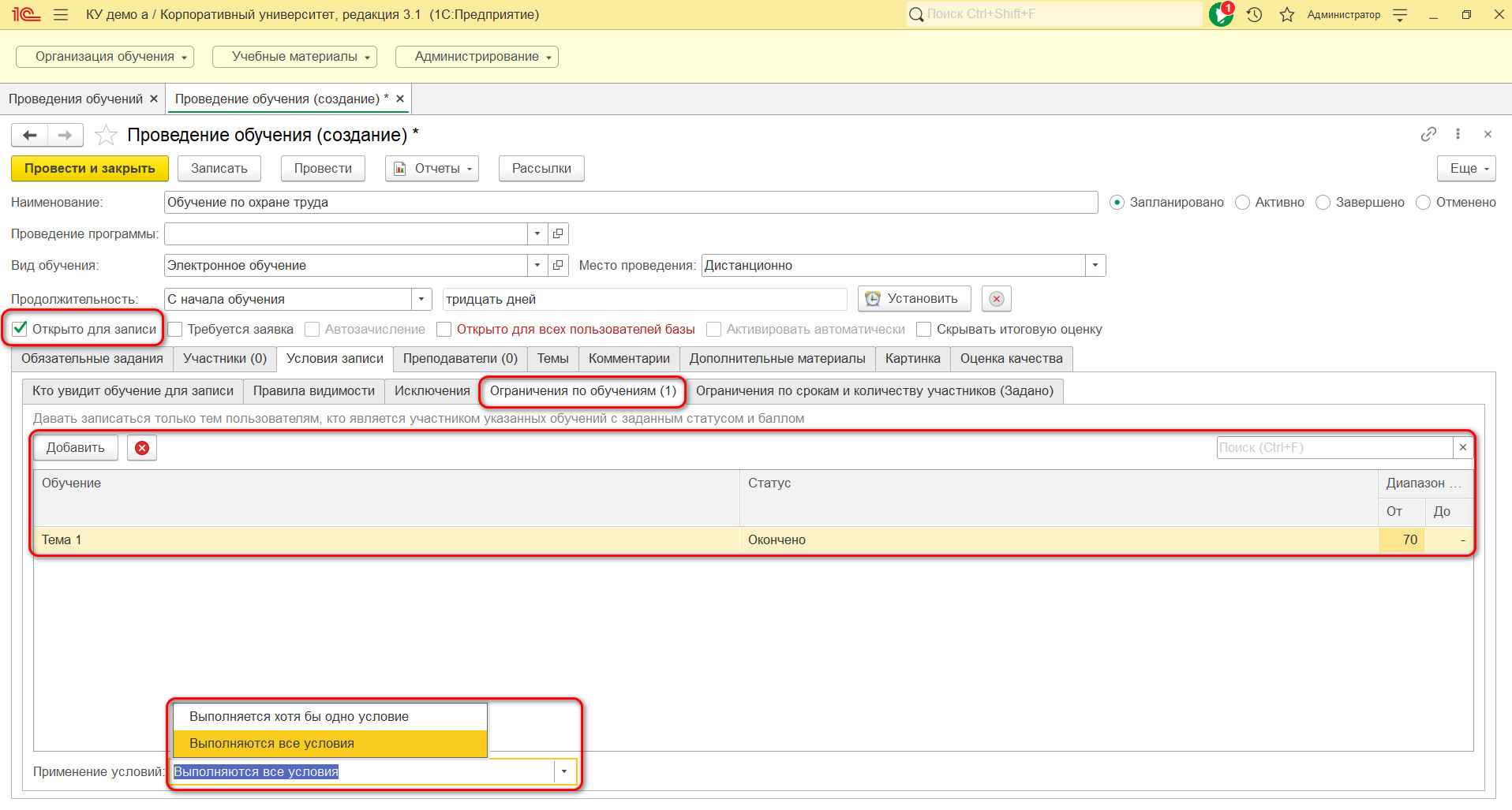Go back with left arrow
This screenshot has height=810, width=1512.
point(30,136)
